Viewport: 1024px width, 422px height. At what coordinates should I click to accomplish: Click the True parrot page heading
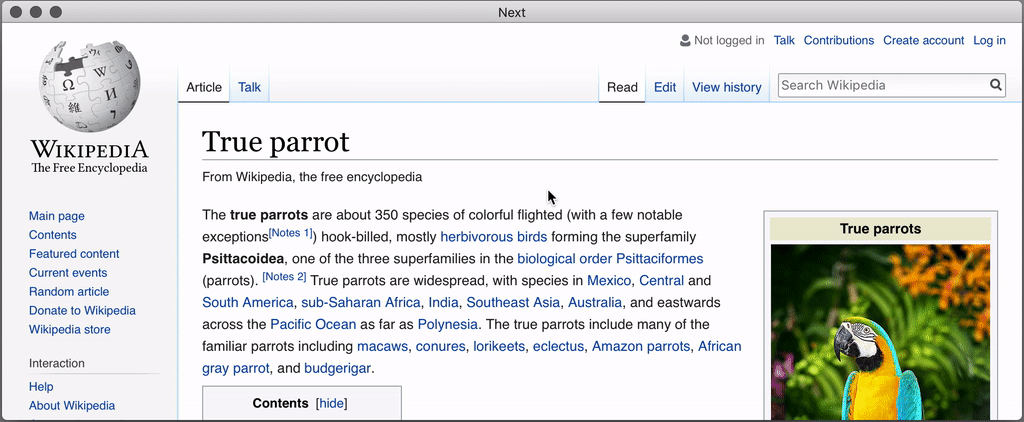(276, 142)
